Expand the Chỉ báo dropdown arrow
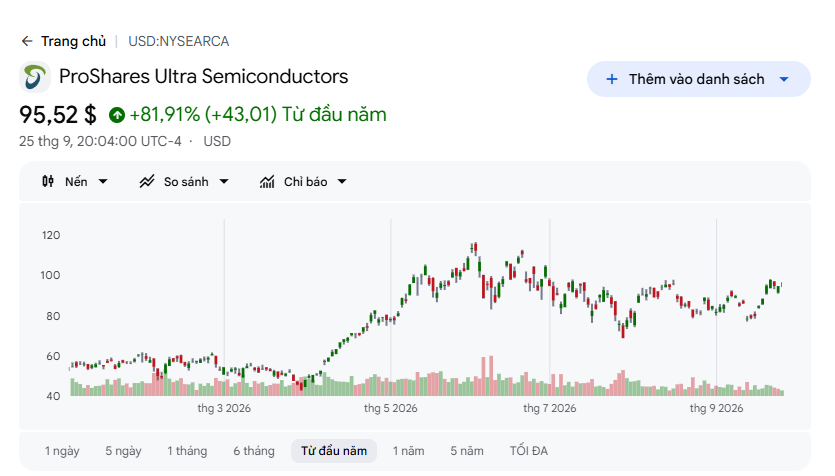835x476 pixels. pyautogui.click(x=342, y=182)
